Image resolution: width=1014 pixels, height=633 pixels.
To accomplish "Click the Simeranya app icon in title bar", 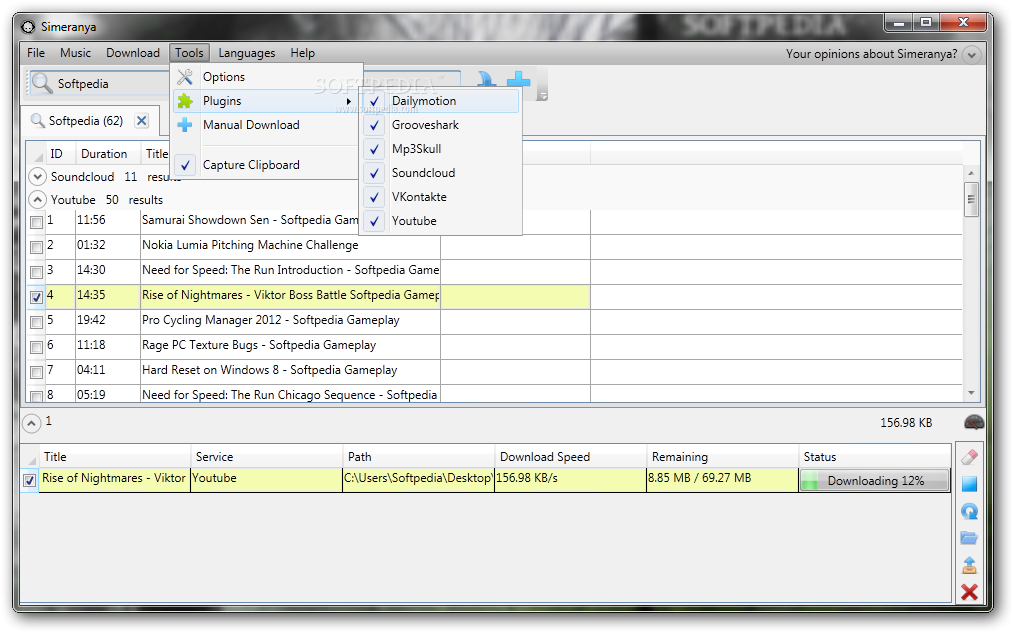I will pyautogui.click(x=28, y=27).
